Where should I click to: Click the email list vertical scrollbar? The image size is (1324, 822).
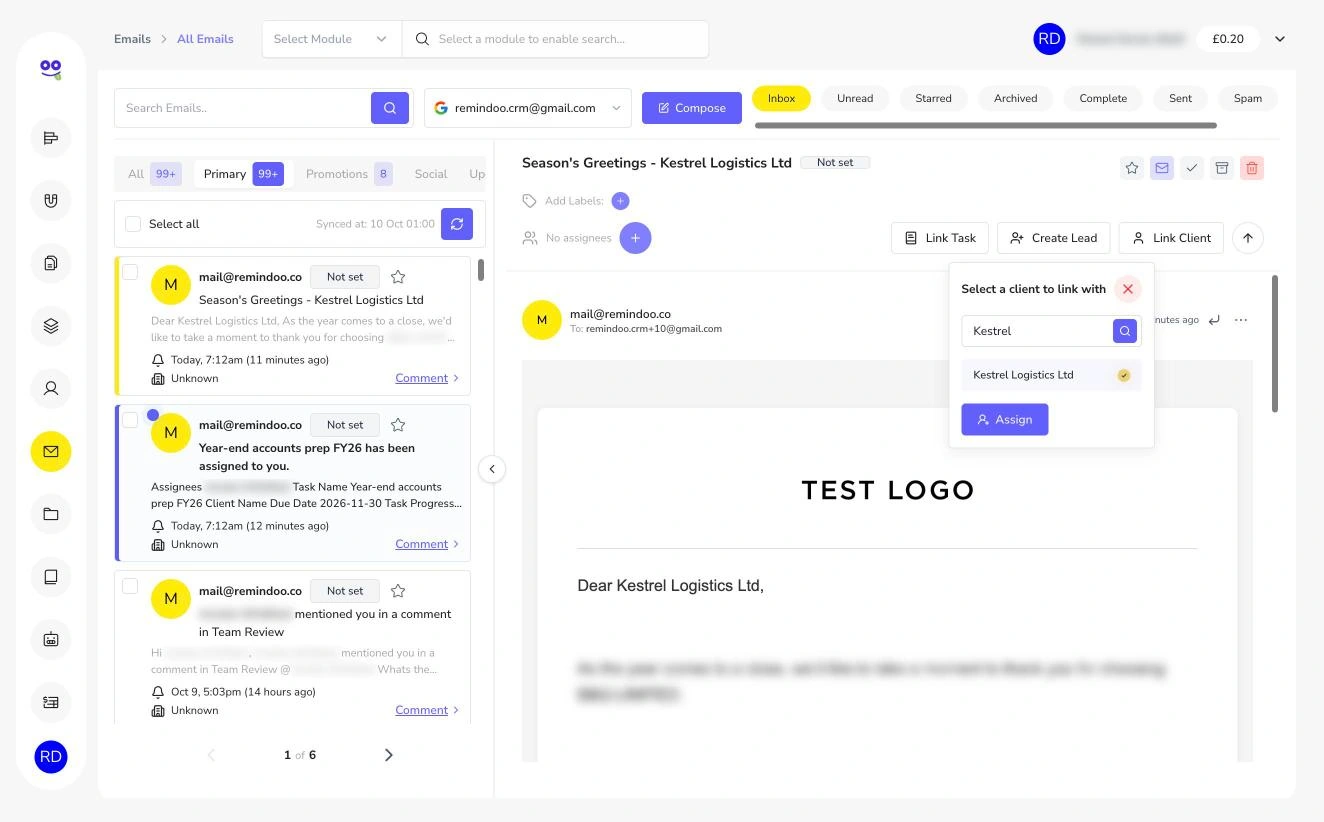tap(481, 270)
